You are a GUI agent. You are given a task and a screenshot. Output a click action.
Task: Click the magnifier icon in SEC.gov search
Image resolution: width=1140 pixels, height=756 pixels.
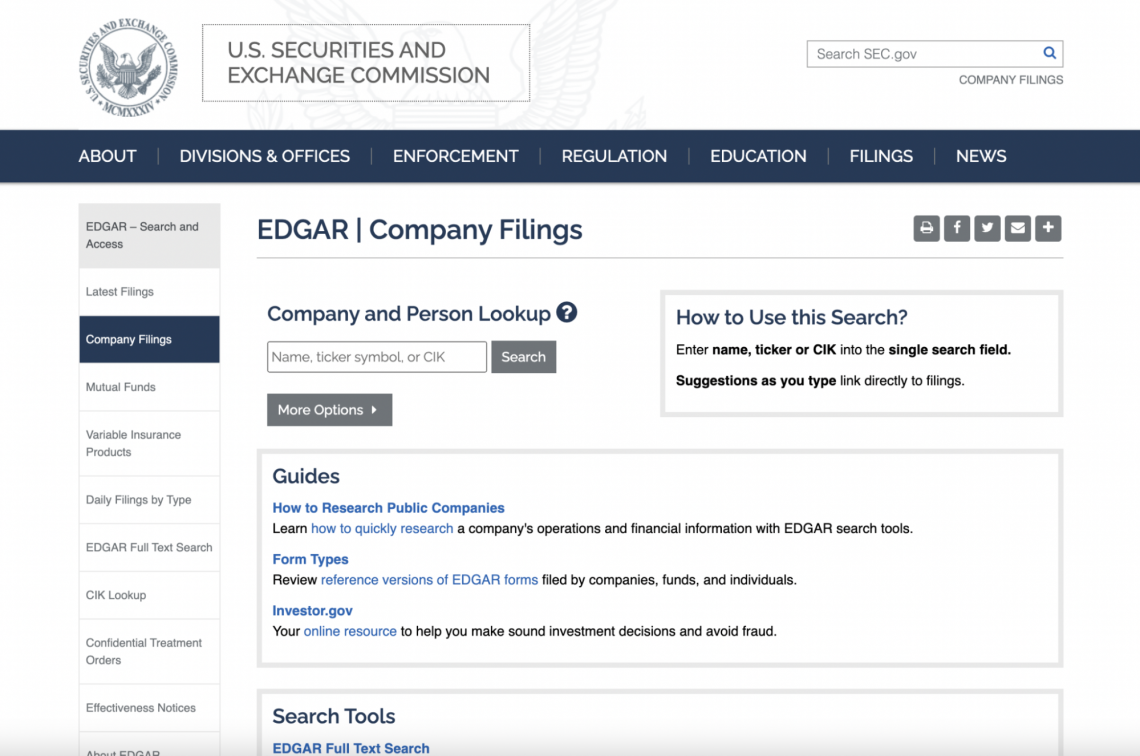[x=1049, y=53]
